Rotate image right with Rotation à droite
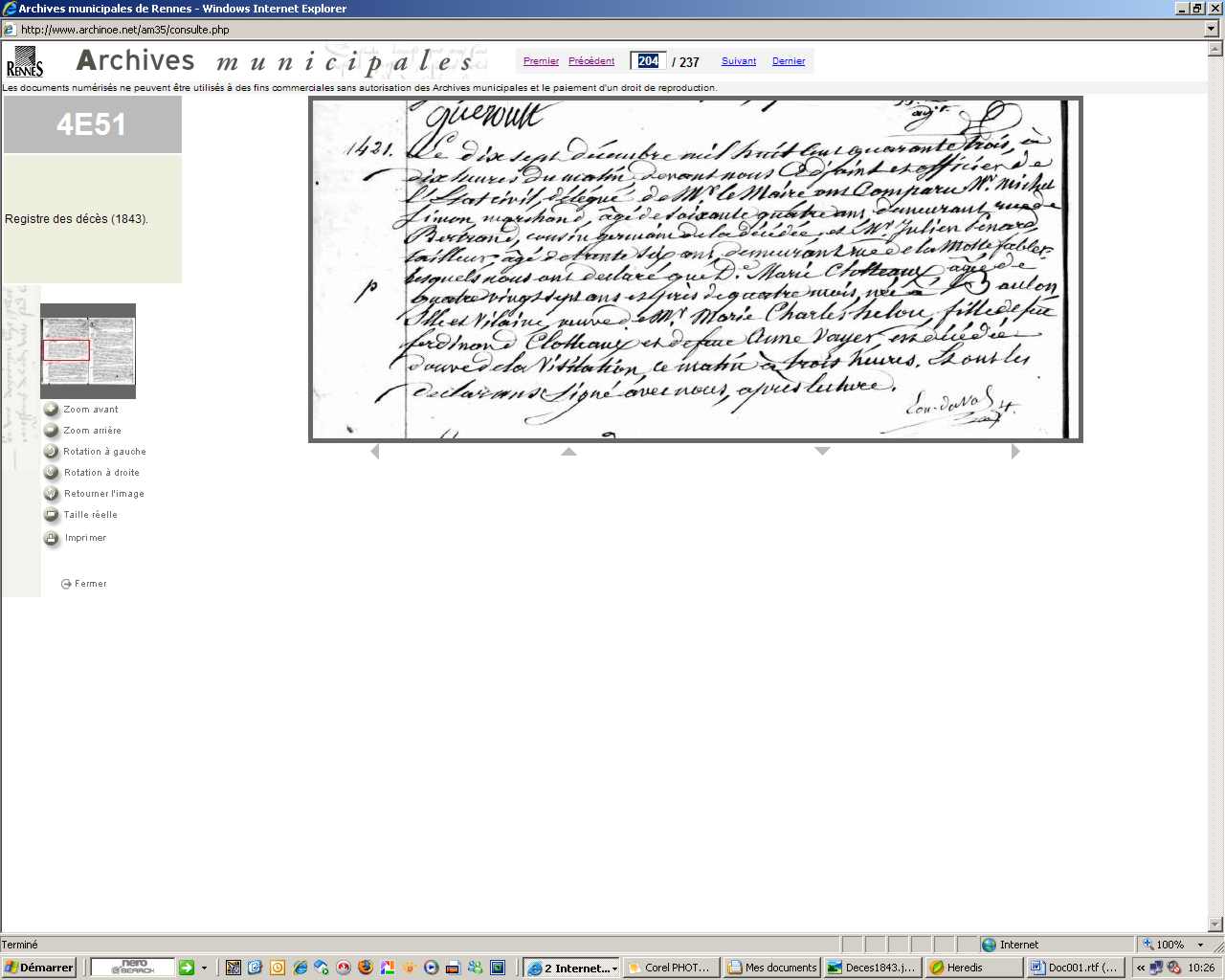Viewport: 1225px width, 980px height. tap(52, 473)
